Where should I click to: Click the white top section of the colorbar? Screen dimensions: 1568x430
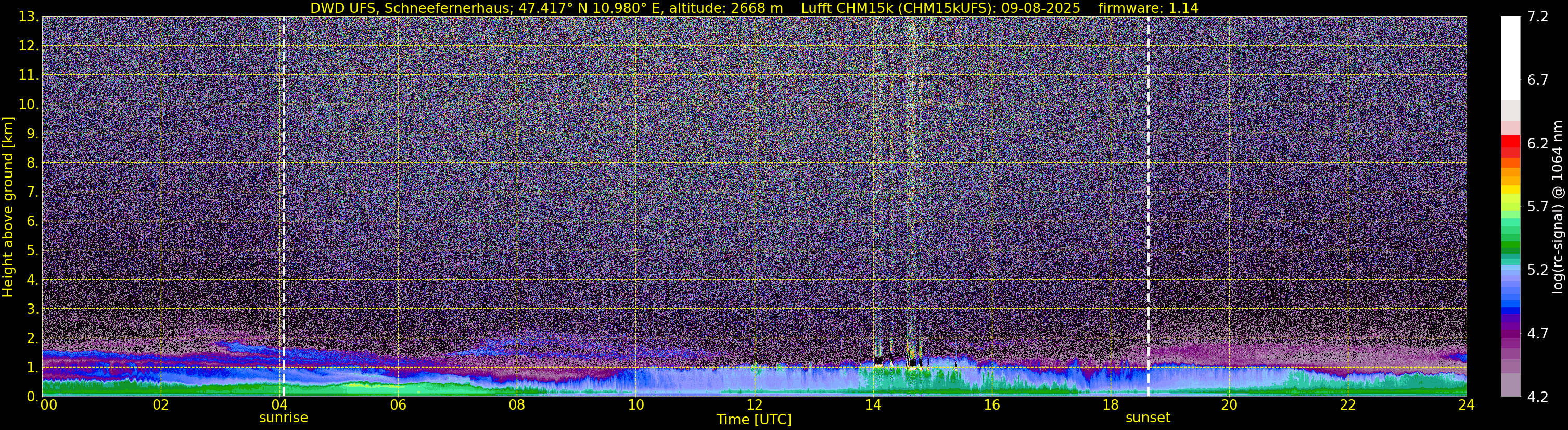click(1510, 58)
